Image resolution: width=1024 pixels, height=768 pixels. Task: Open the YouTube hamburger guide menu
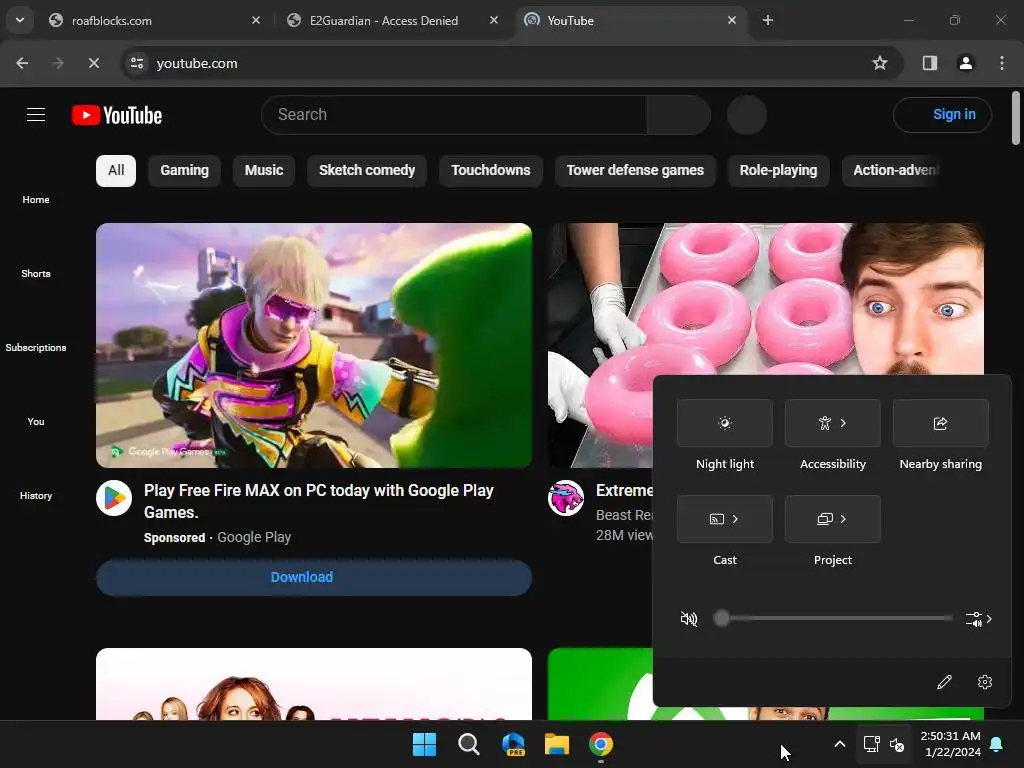[x=36, y=115]
